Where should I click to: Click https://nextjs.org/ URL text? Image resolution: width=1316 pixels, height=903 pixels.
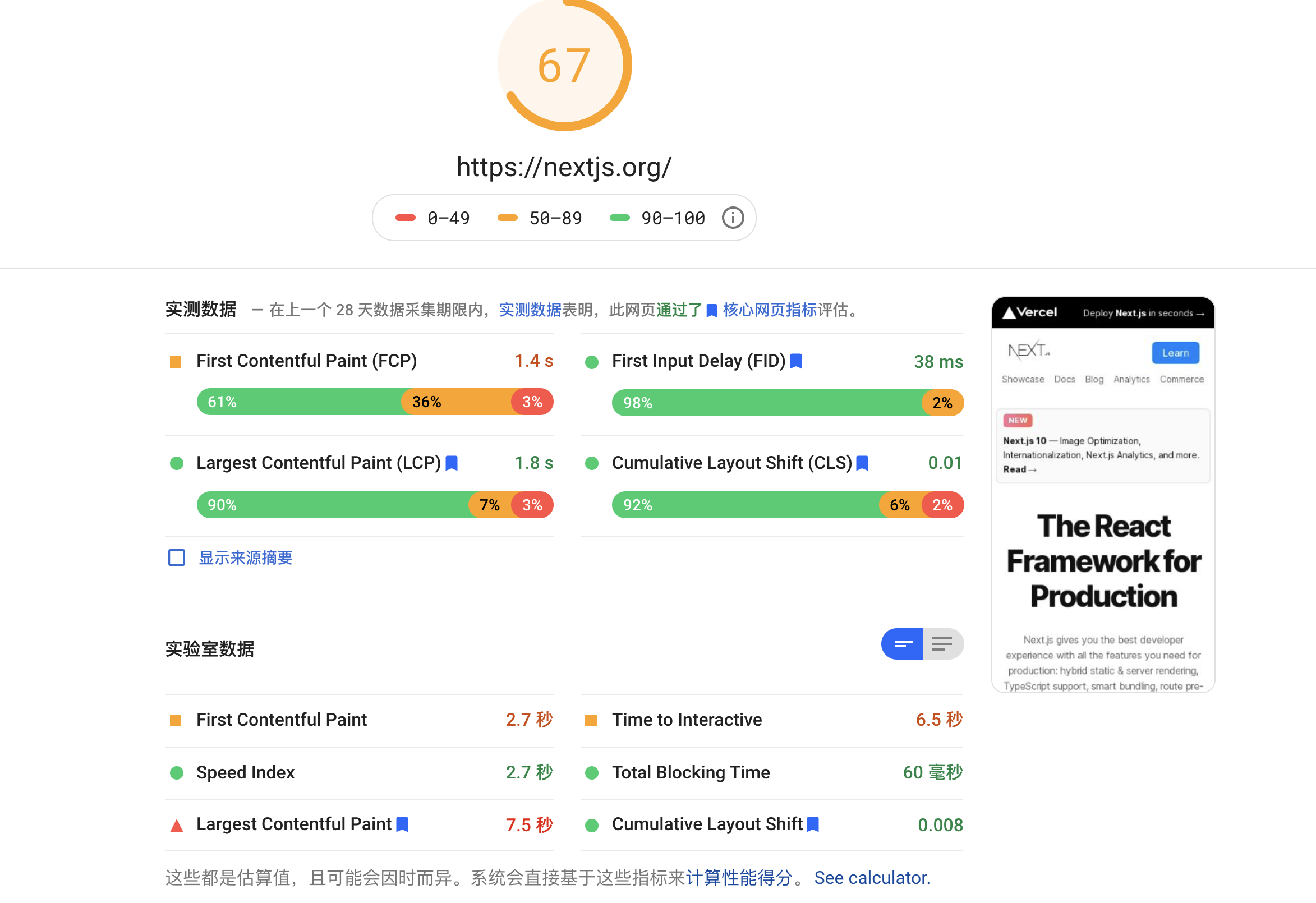(x=564, y=167)
